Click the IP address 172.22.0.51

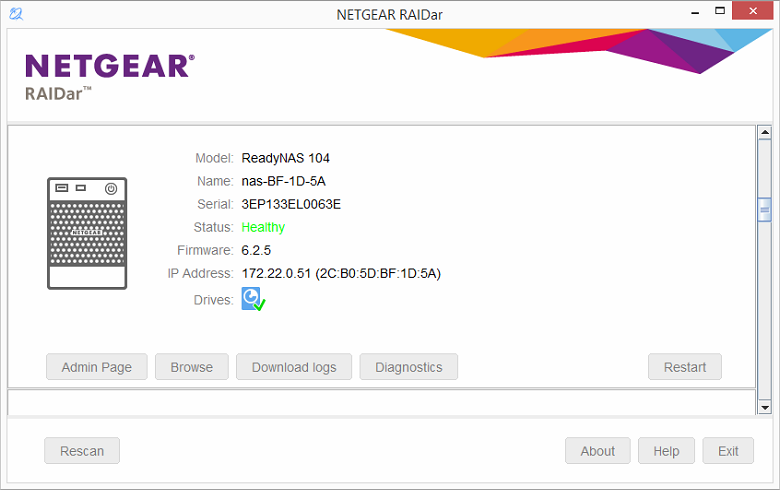(276, 274)
